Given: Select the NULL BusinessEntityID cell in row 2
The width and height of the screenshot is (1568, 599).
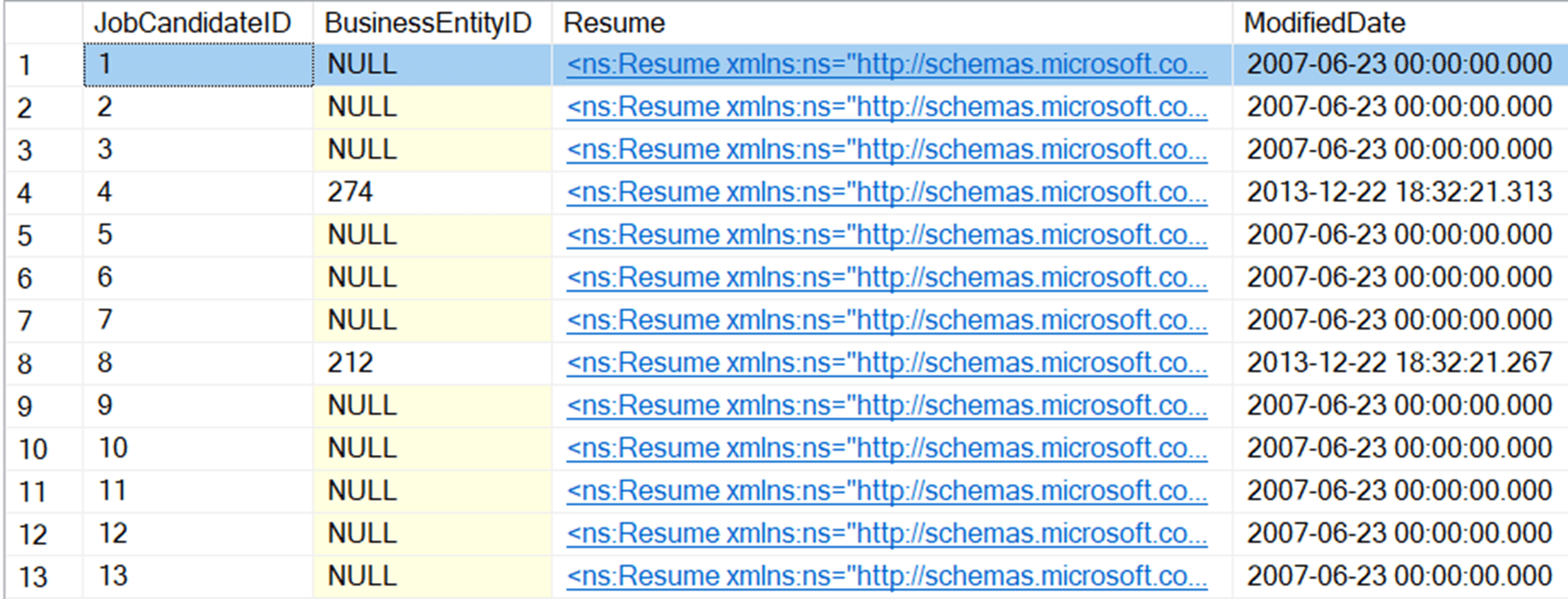Looking at the screenshot, I should coord(362,108).
